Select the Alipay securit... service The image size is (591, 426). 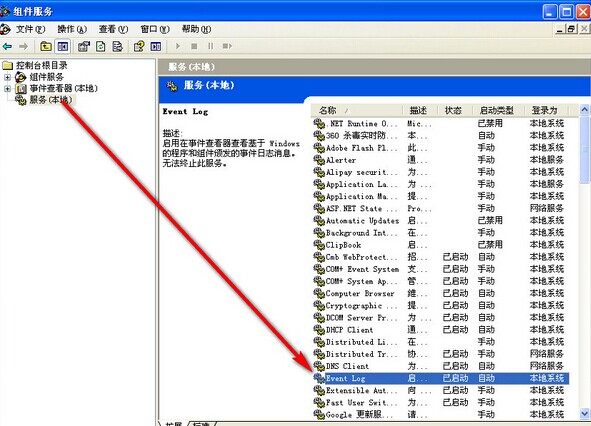440,172
